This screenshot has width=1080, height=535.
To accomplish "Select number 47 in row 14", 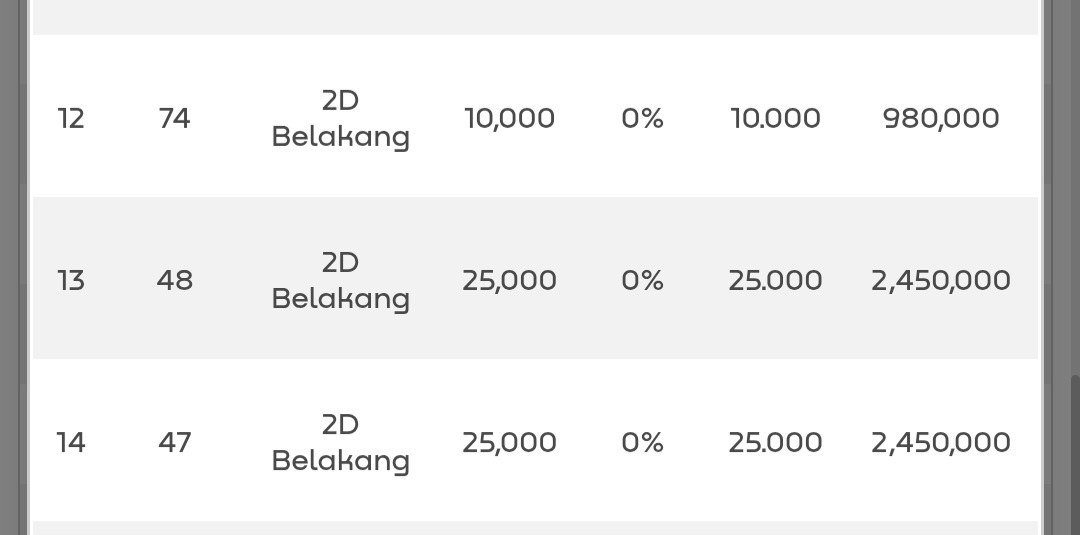I will (x=174, y=442).
